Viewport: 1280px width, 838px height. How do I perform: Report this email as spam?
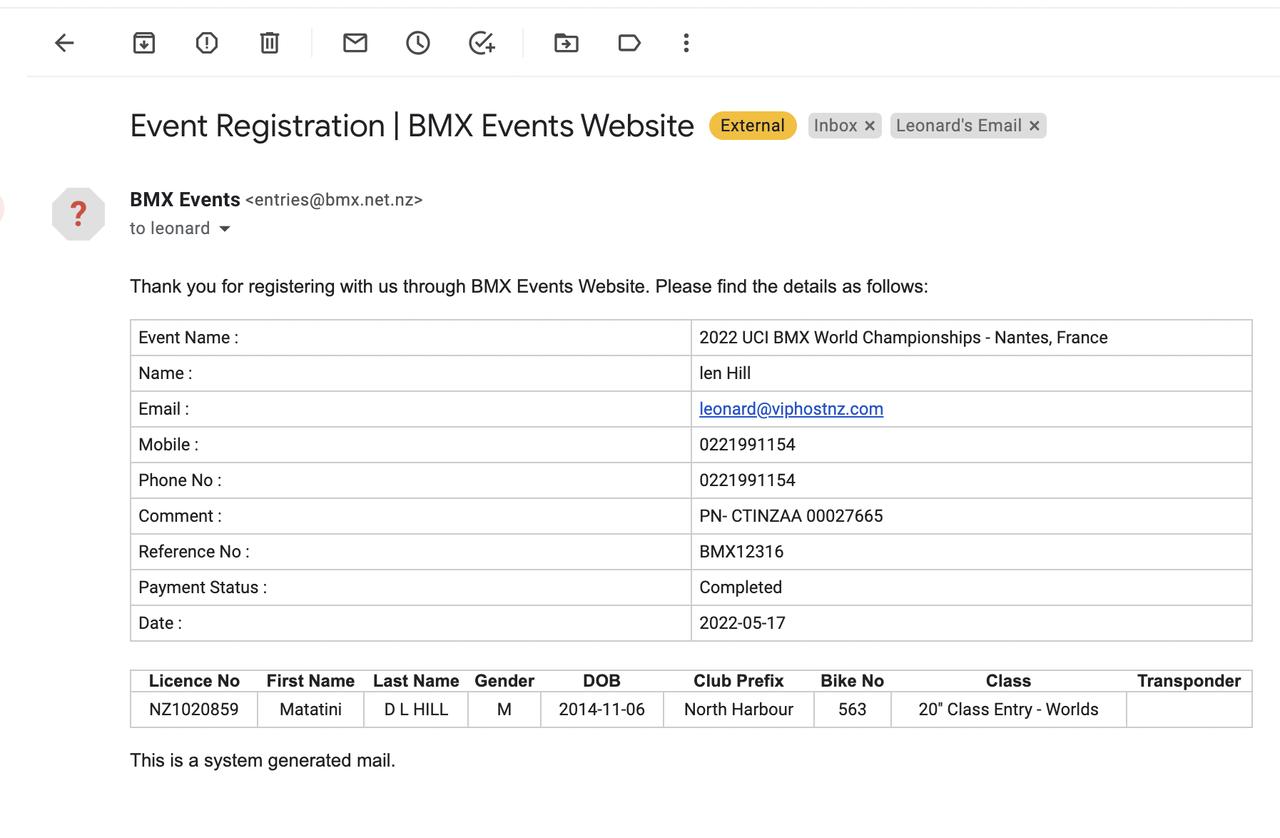207,43
